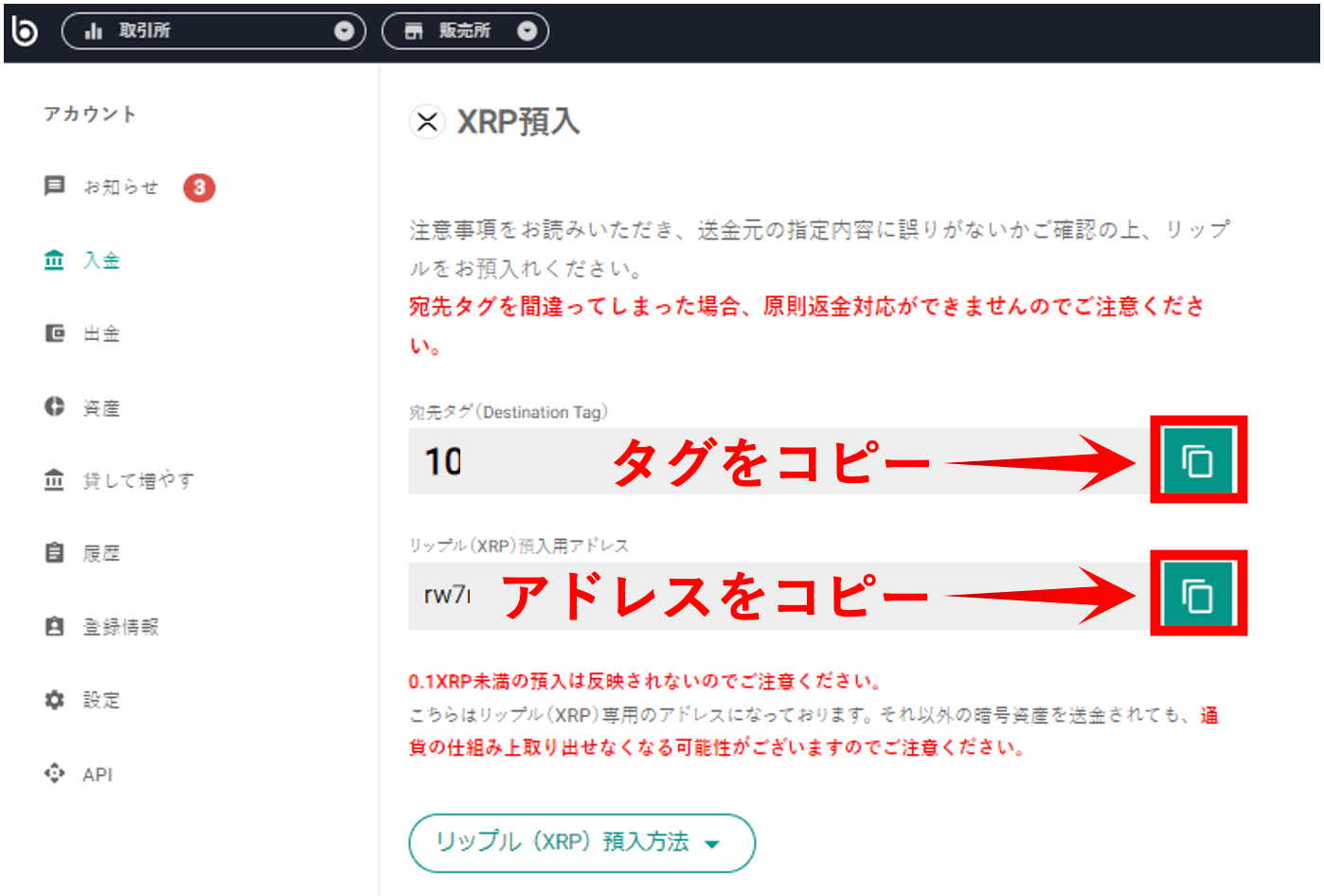The height and width of the screenshot is (896, 1324).
Task: Select 入金 in account menu
Action: click(101, 260)
